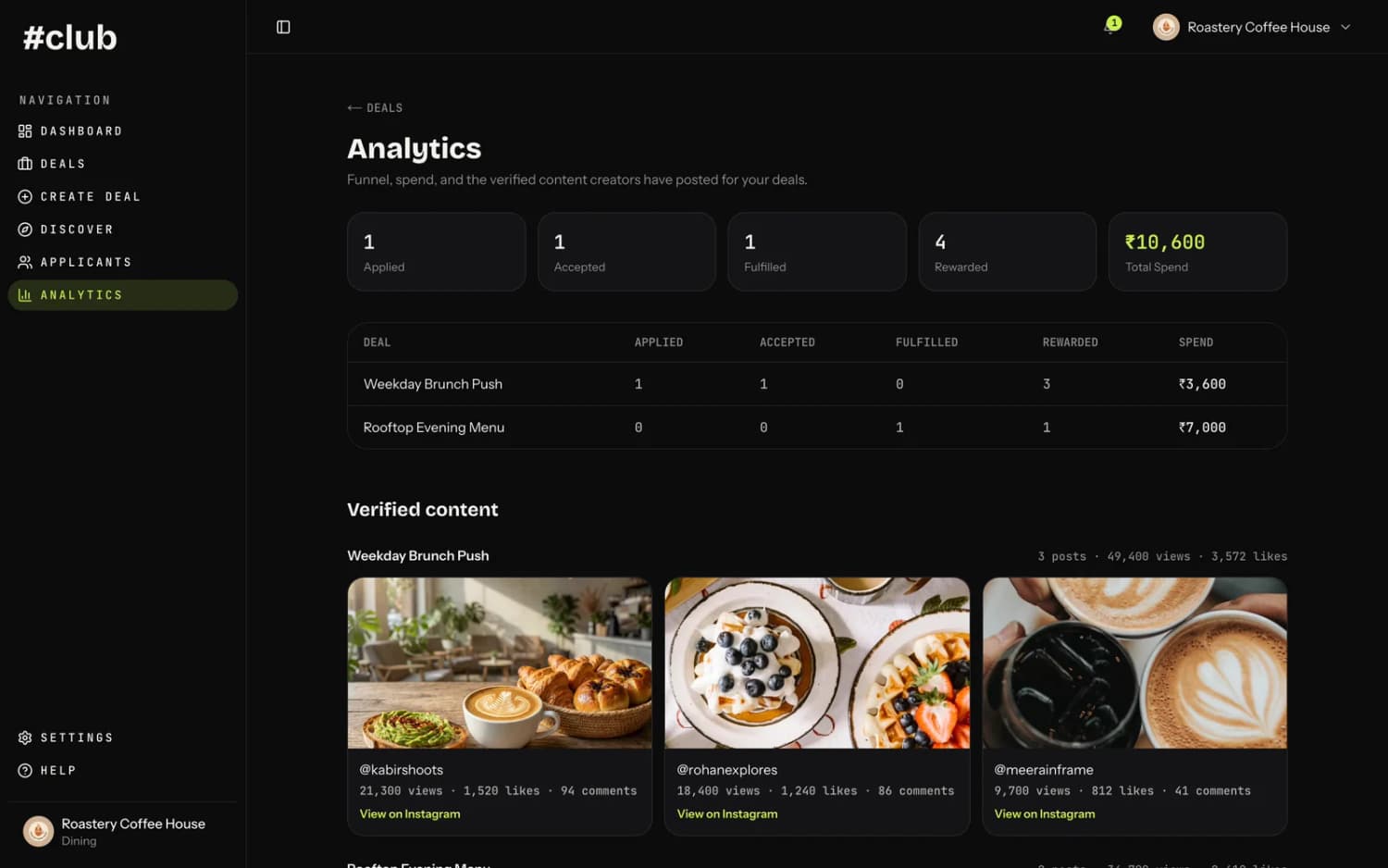Viewport: 1388px width, 868px height.
Task: Open the @rohanexplores pancakes thumbnail
Action: tap(817, 663)
